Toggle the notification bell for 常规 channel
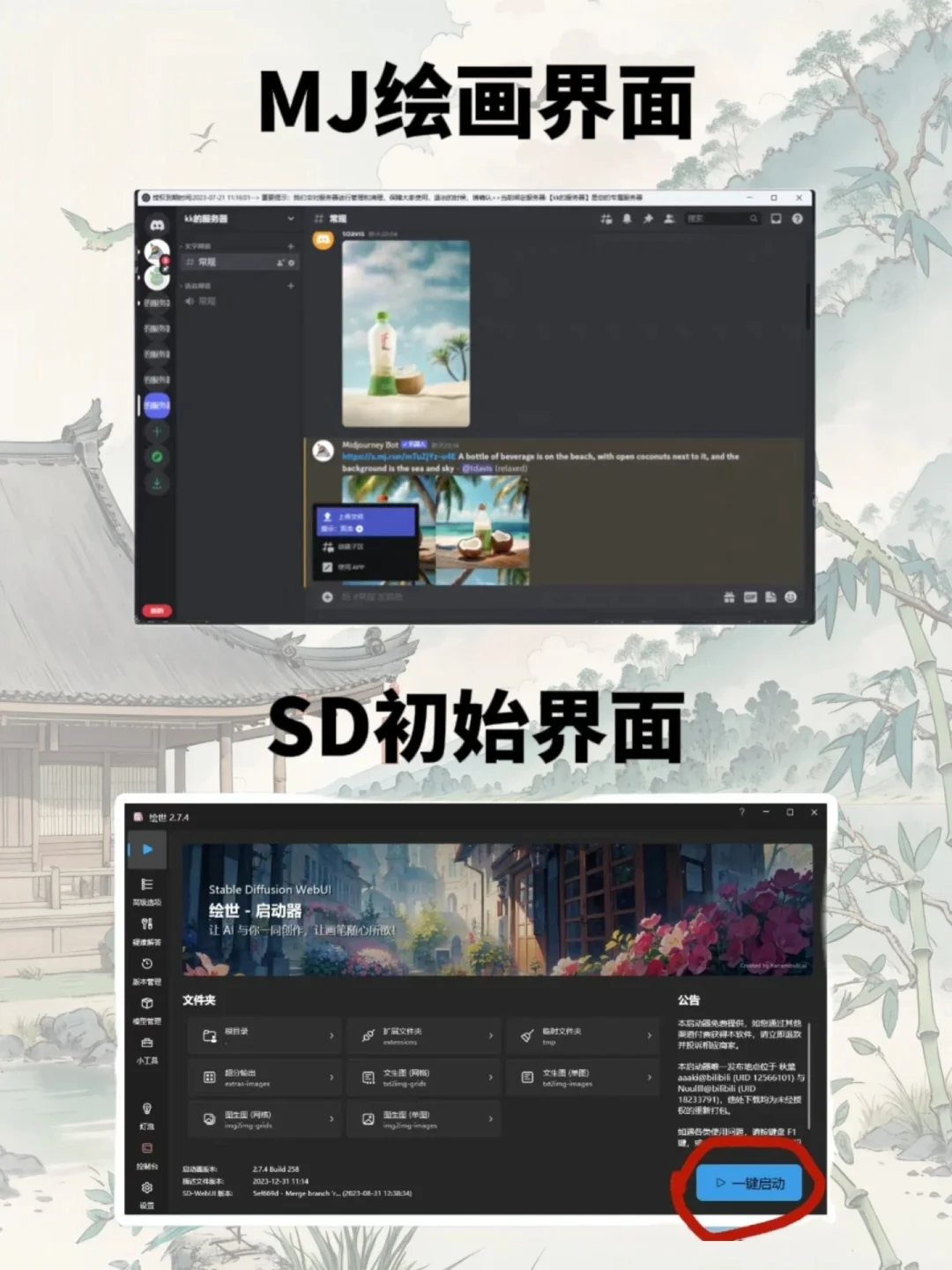 tap(628, 216)
